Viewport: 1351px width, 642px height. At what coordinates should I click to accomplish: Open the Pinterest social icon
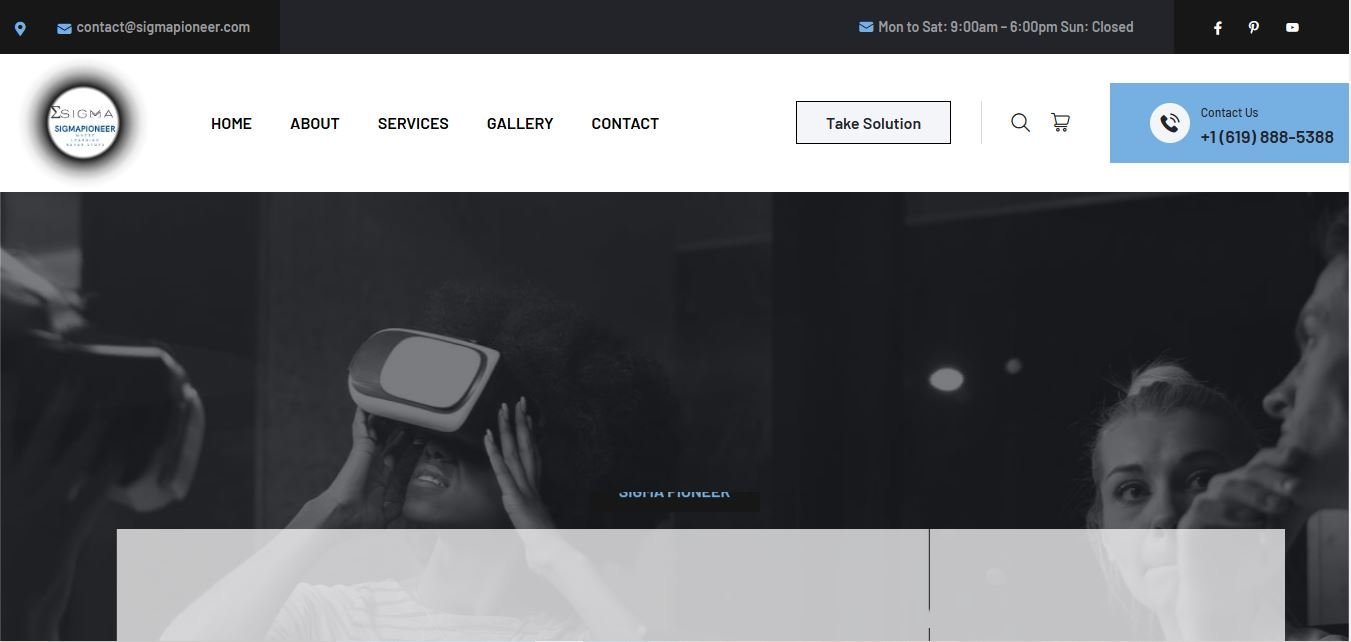(1254, 27)
